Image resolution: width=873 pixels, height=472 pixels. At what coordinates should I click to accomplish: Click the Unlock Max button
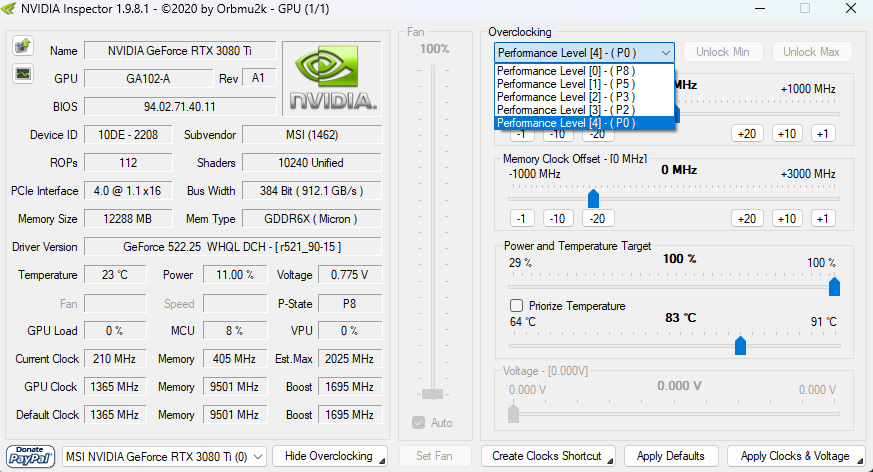pyautogui.click(x=811, y=52)
